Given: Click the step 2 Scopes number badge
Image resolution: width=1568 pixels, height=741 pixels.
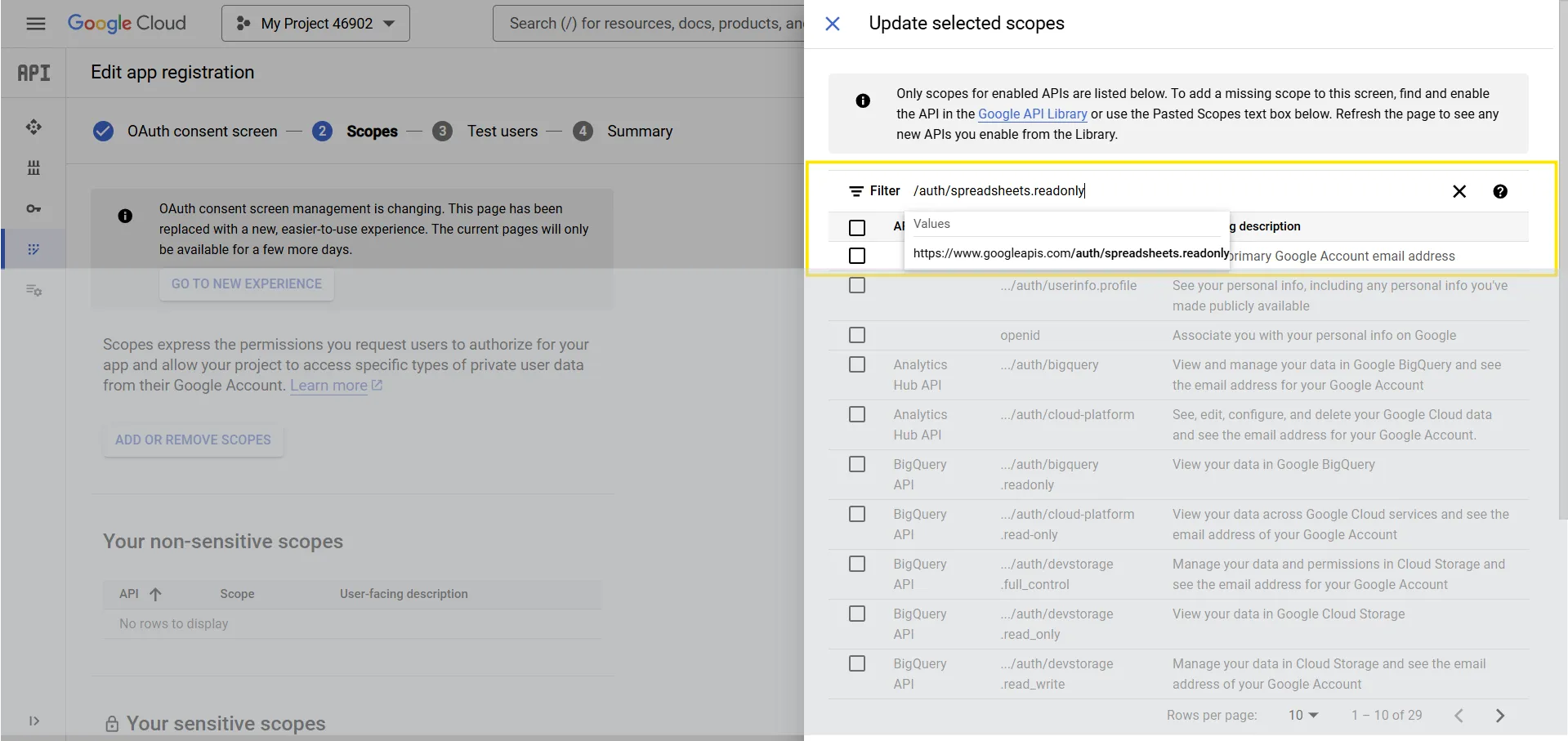Looking at the screenshot, I should tap(322, 132).
